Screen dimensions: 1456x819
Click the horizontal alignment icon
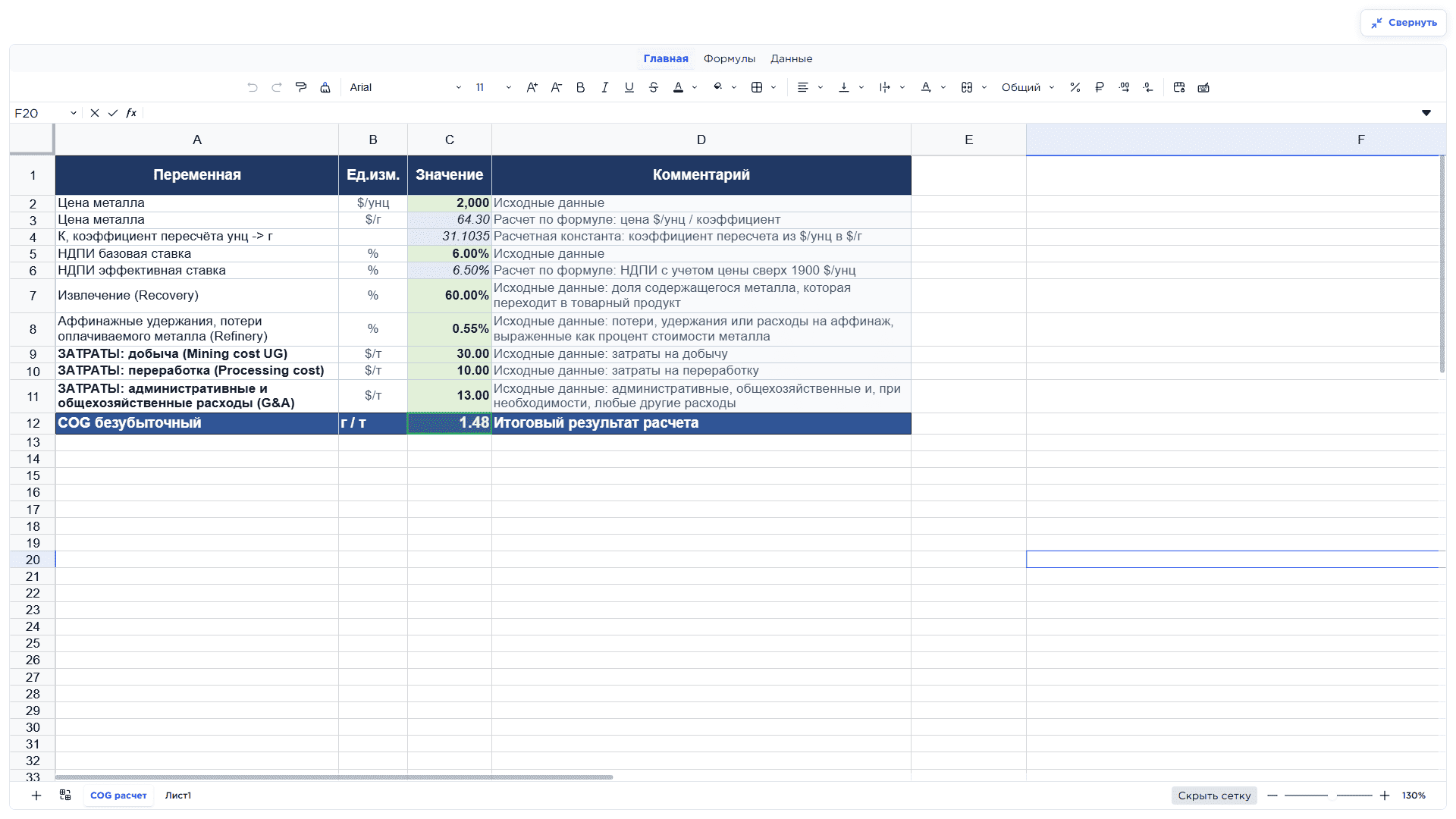pos(803,87)
